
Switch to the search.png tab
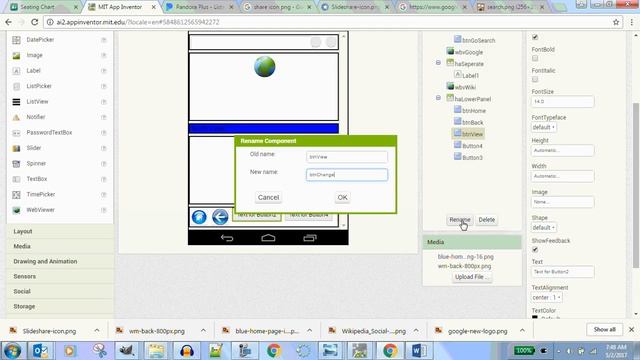[x=510, y=7]
